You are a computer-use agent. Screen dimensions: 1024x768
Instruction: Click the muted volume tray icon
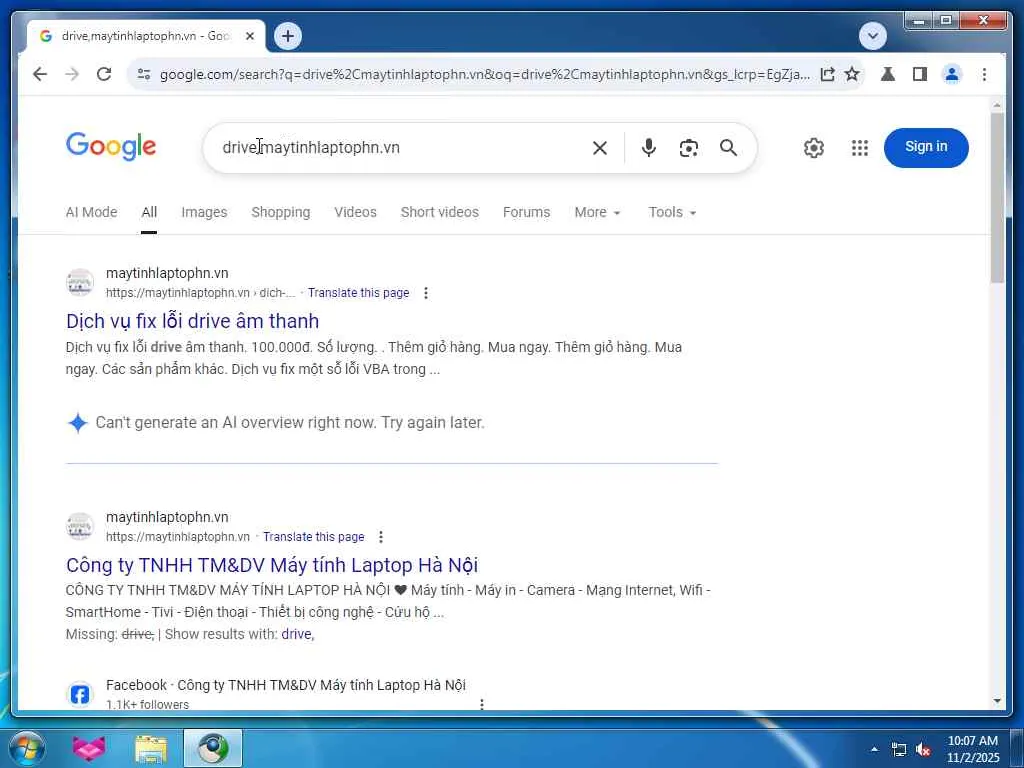[923, 750]
